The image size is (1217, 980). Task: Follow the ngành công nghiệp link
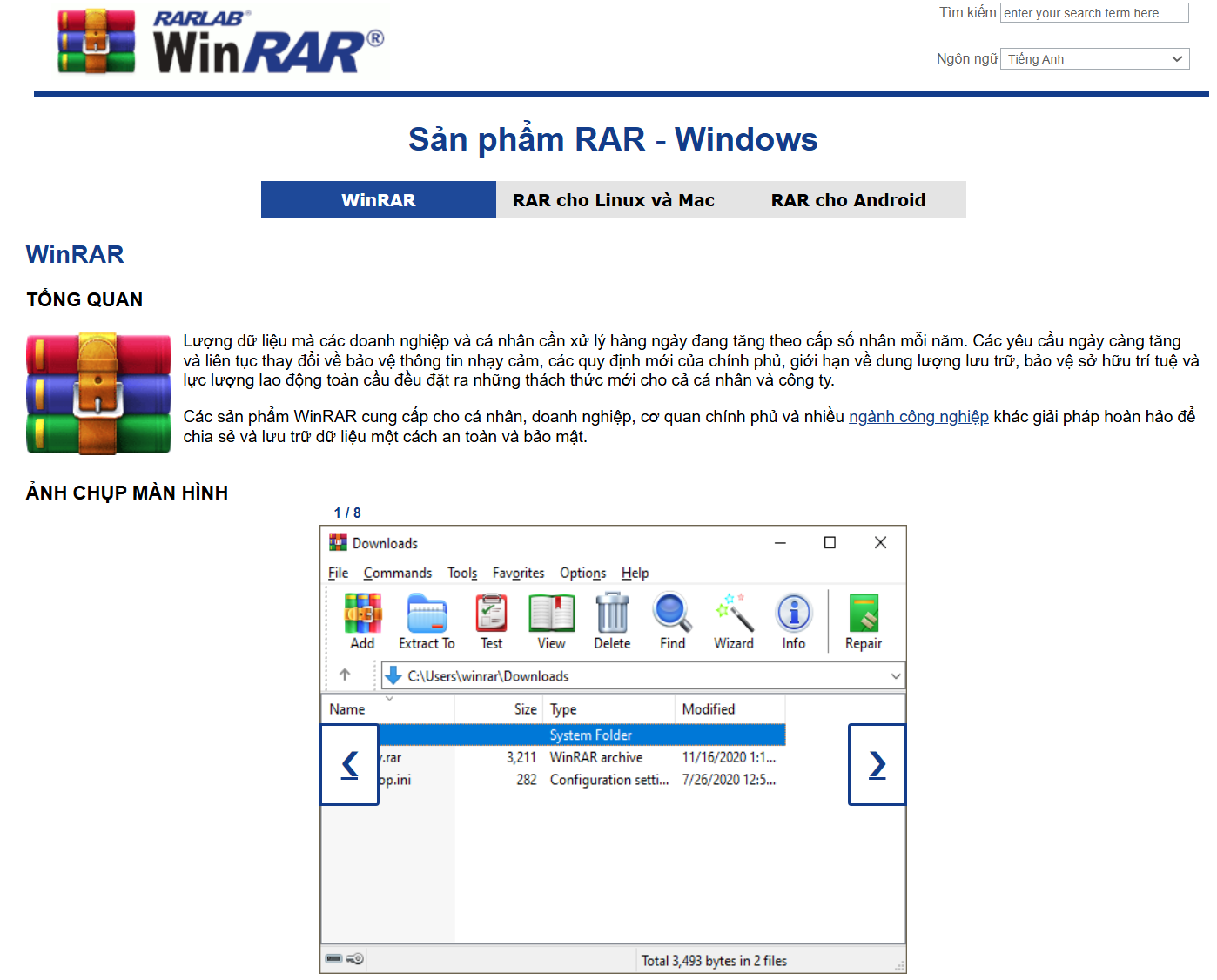click(918, 417)
